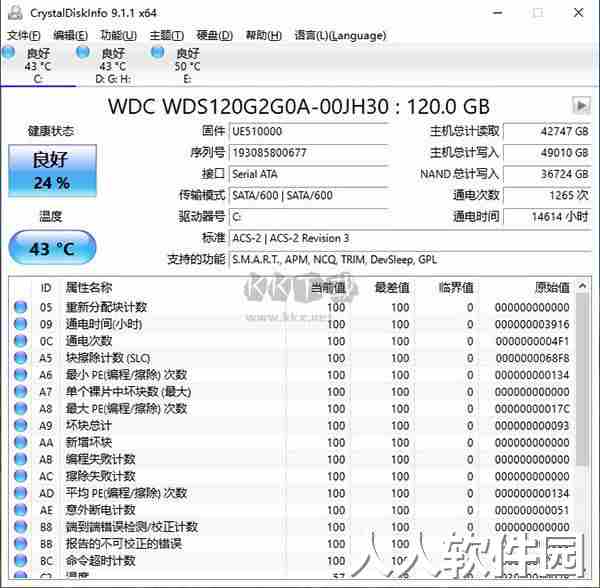600x588 pixels.
Task: Click the status circle of row BC
Action: (21, 560)
